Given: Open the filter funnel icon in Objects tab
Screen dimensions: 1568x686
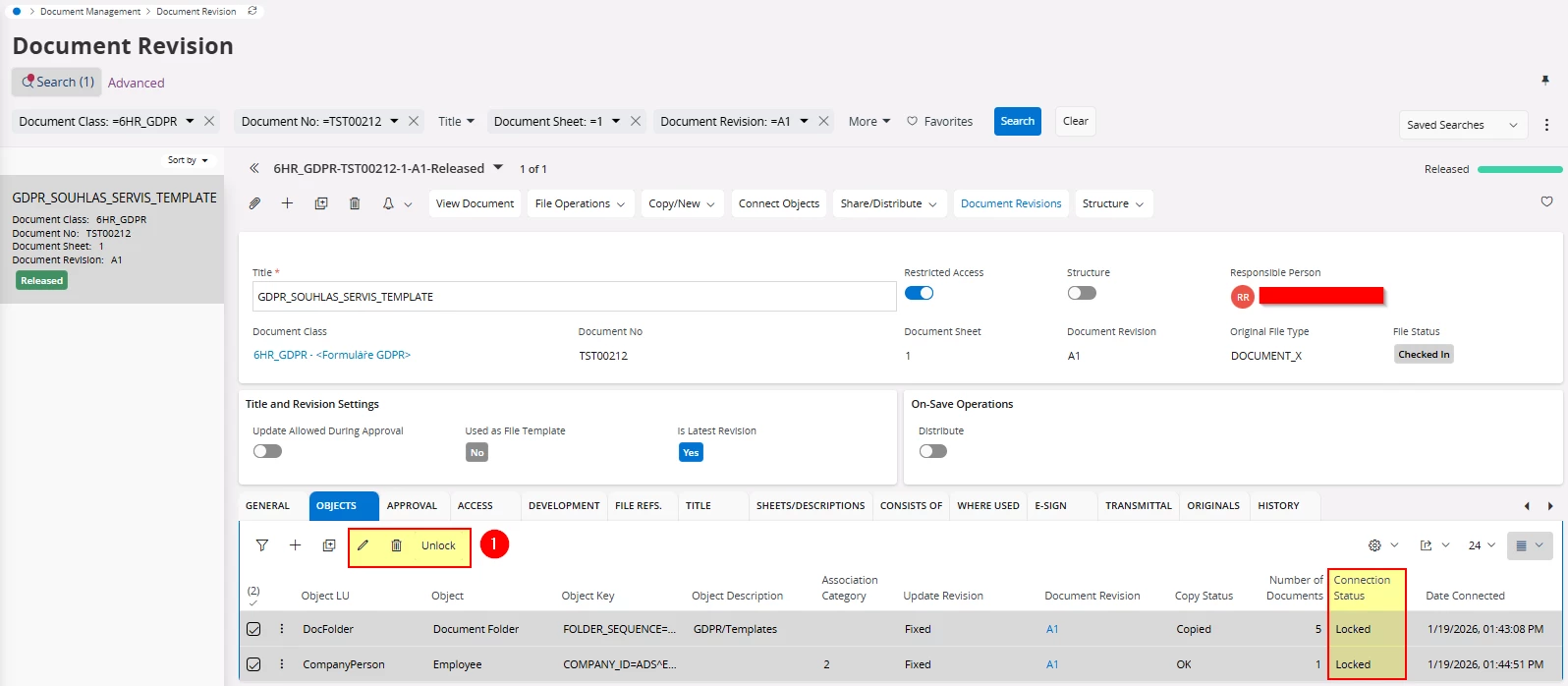Looking at the screenshot, I should coord(262,545).
